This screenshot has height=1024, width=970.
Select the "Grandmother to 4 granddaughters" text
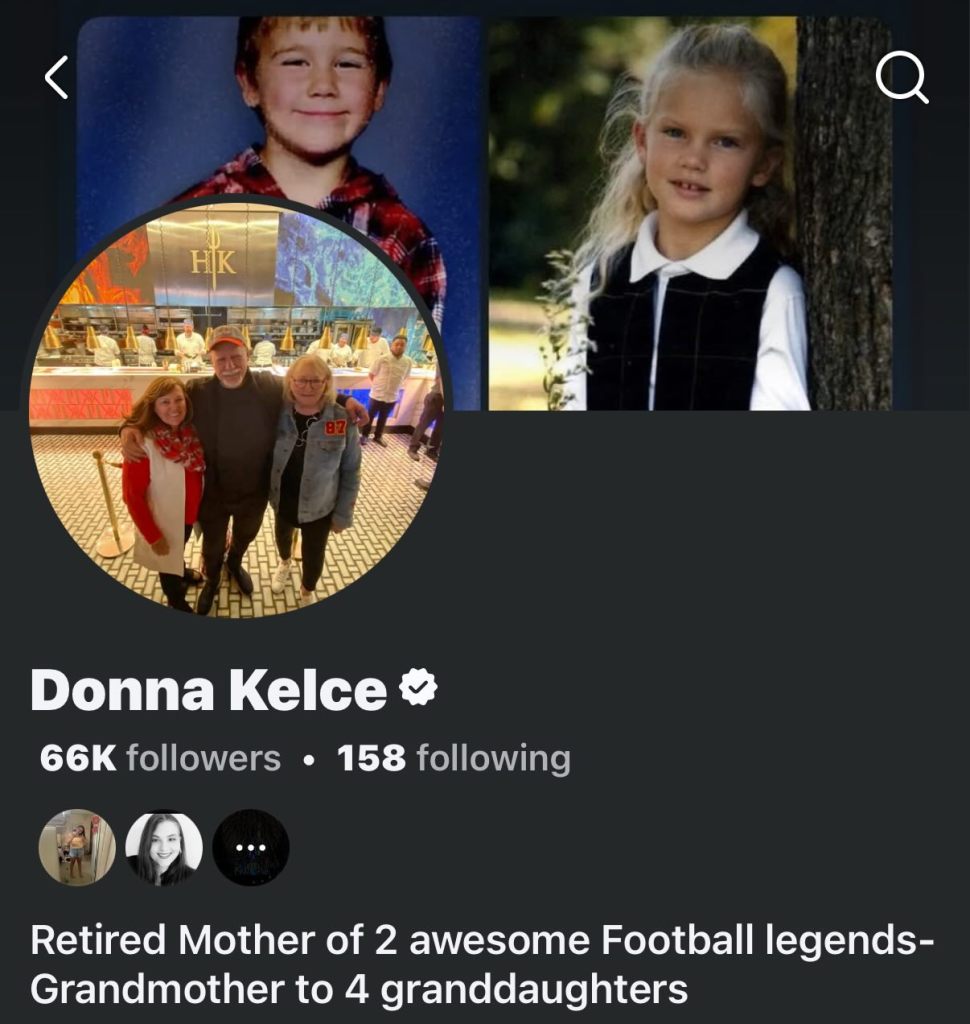click(359, 989)
